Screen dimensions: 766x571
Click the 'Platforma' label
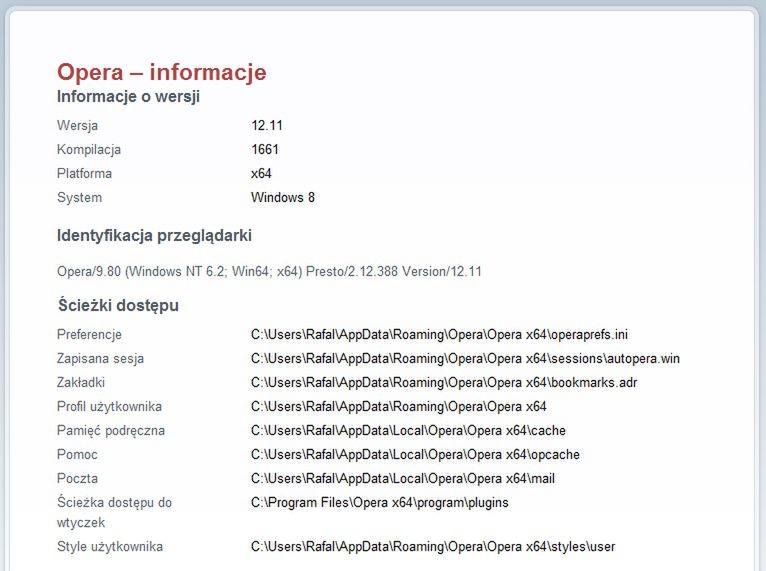pos(85,173)
